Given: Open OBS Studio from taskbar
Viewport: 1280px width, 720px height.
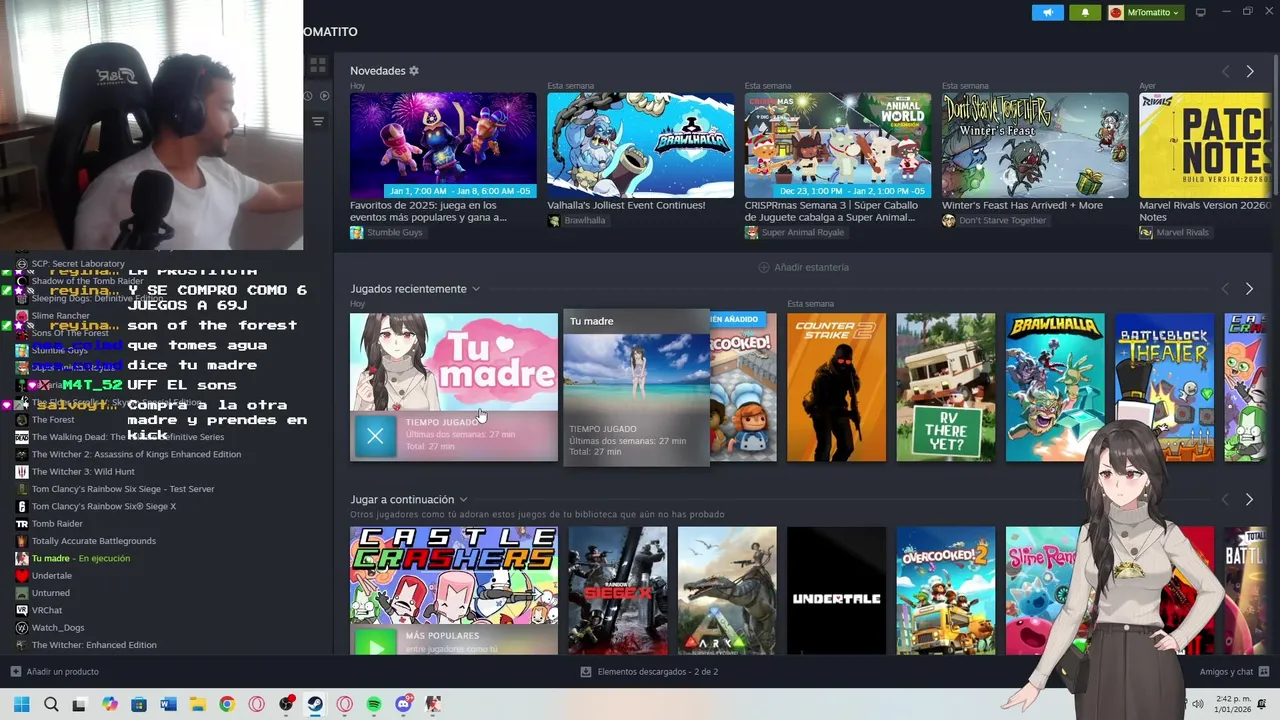Looking at the screenshot, I should (286, 704).
